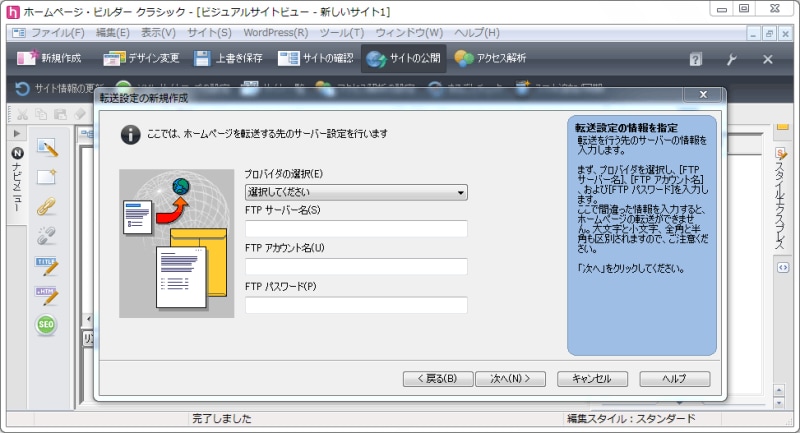Screen dimensions: 800x433
Task: Click the 編集スタイル:スタンダード status text
Action: [x=631, y=419]
